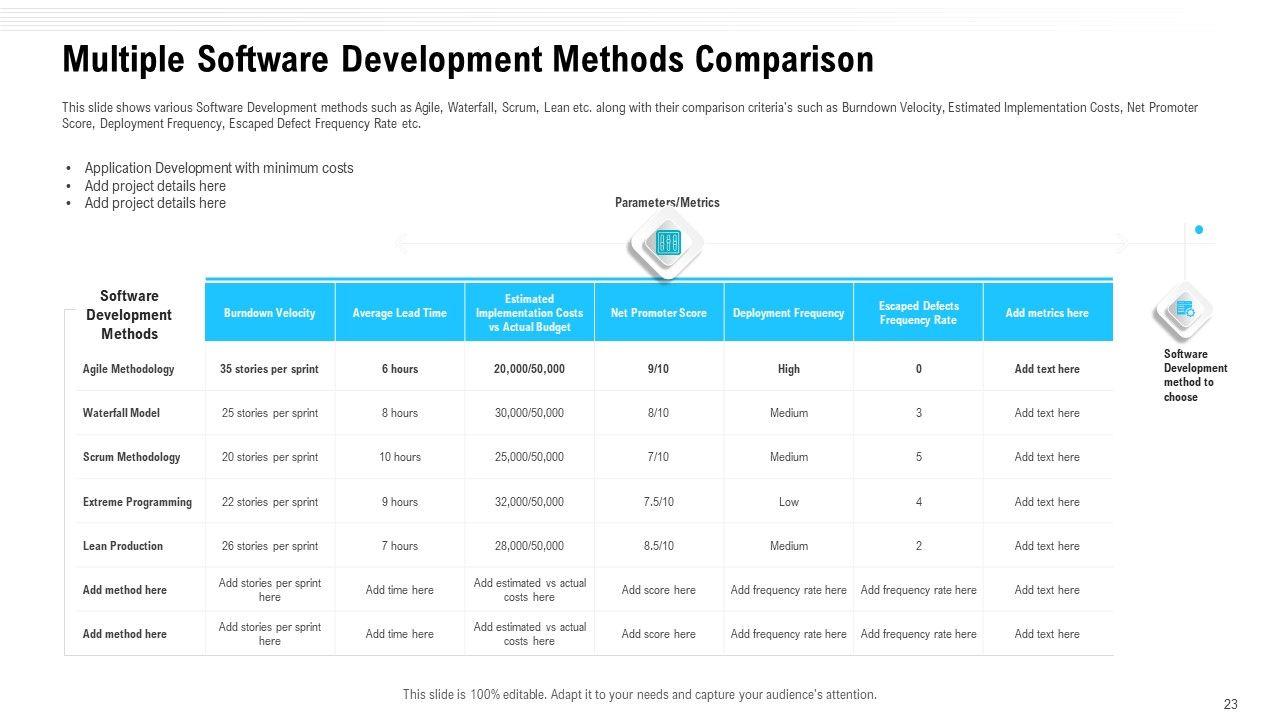1280x720 pixels.
Task: Click the 'Add metrics here' header cell
Action: pos(1048,313)
